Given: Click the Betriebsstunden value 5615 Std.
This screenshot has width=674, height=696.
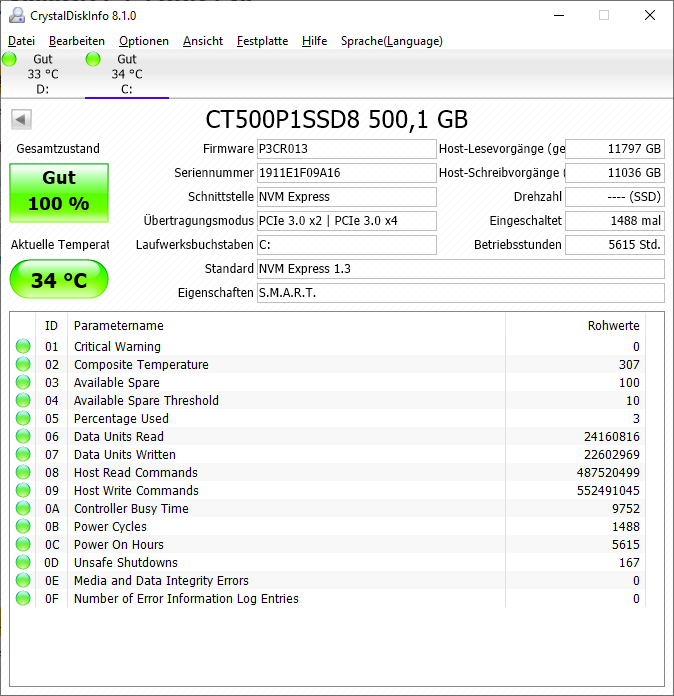Looking at the screenshot, I should [615, 245].
